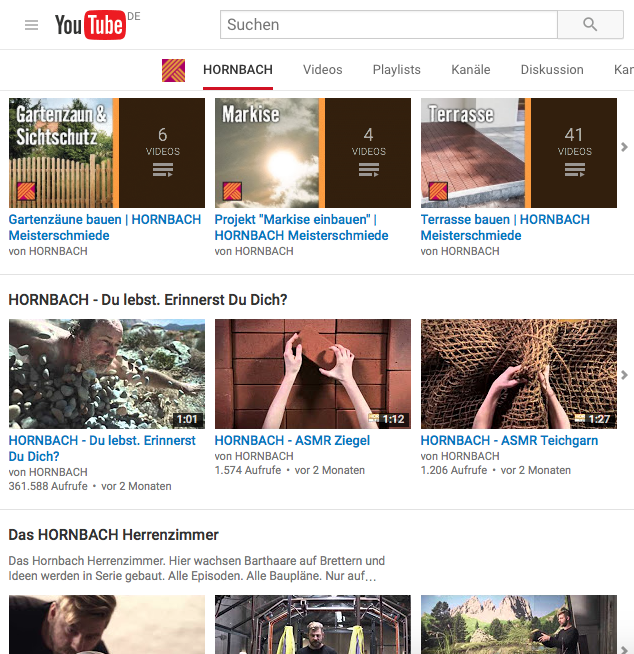Open Gartenzaun & Sichtschutz playlist thumbnail
Viewport: 634px width, 654px height.
click(x=107, y=153)
